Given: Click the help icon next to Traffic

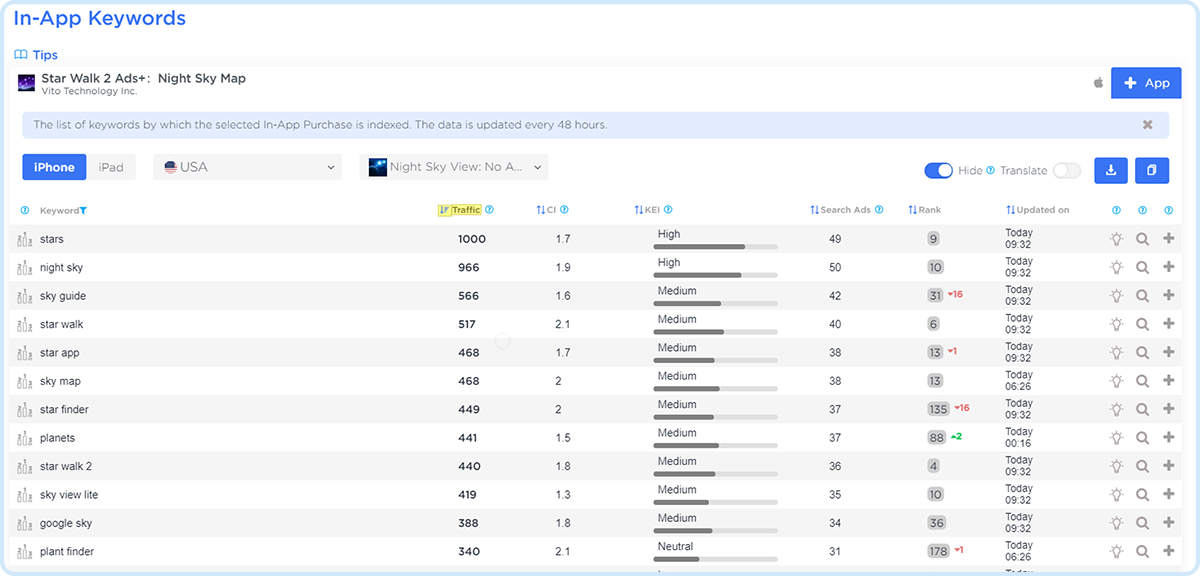Looking at the screenshot, I should click(x=489, y=210).
